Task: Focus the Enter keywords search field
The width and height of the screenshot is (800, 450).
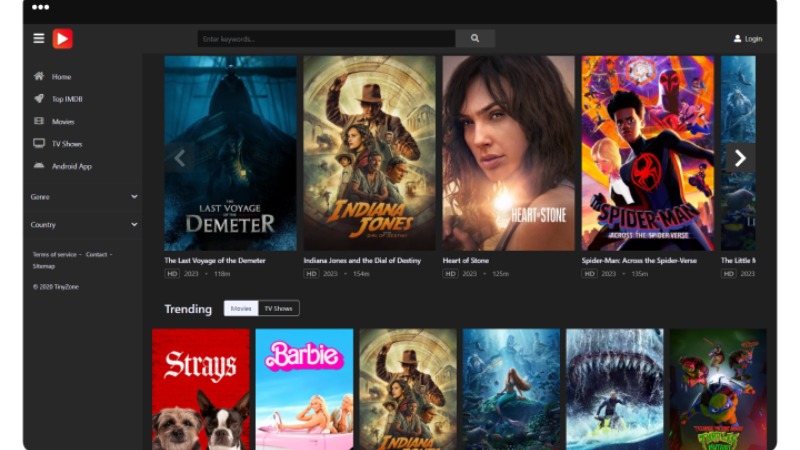Action: tap(327, 39)
